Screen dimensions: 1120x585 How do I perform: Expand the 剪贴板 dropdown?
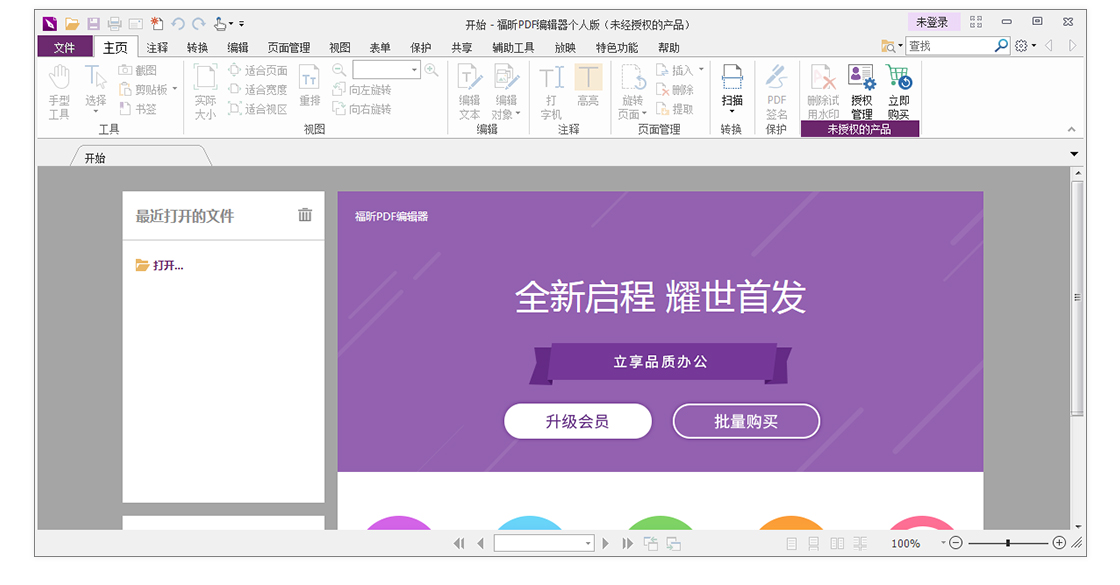175,89
